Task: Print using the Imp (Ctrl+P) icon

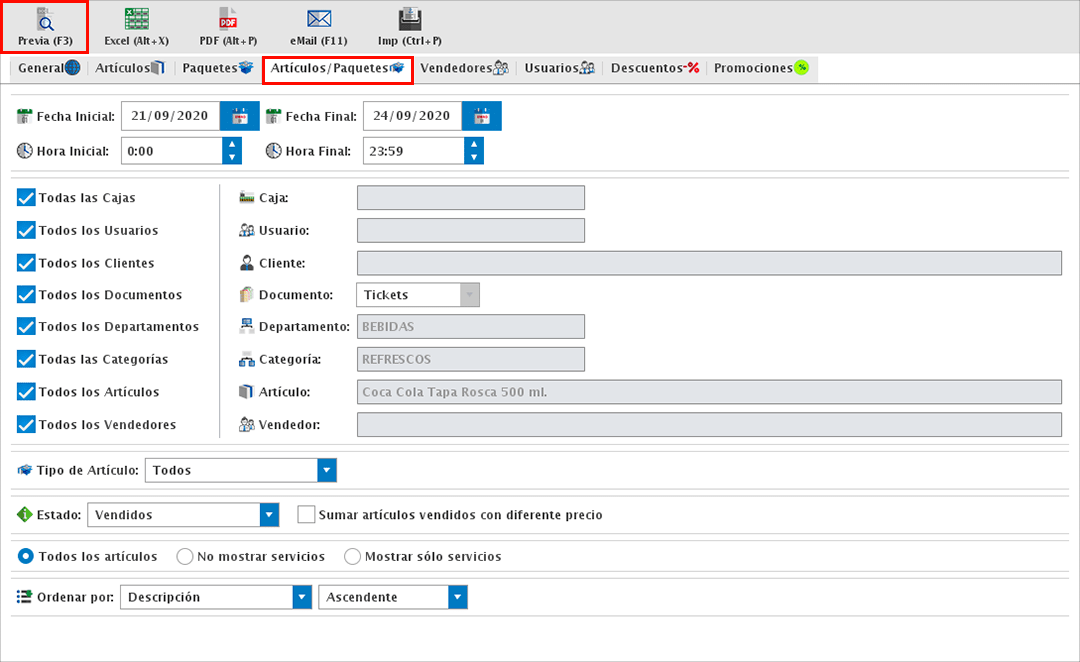Action: [x=409, y=20]
